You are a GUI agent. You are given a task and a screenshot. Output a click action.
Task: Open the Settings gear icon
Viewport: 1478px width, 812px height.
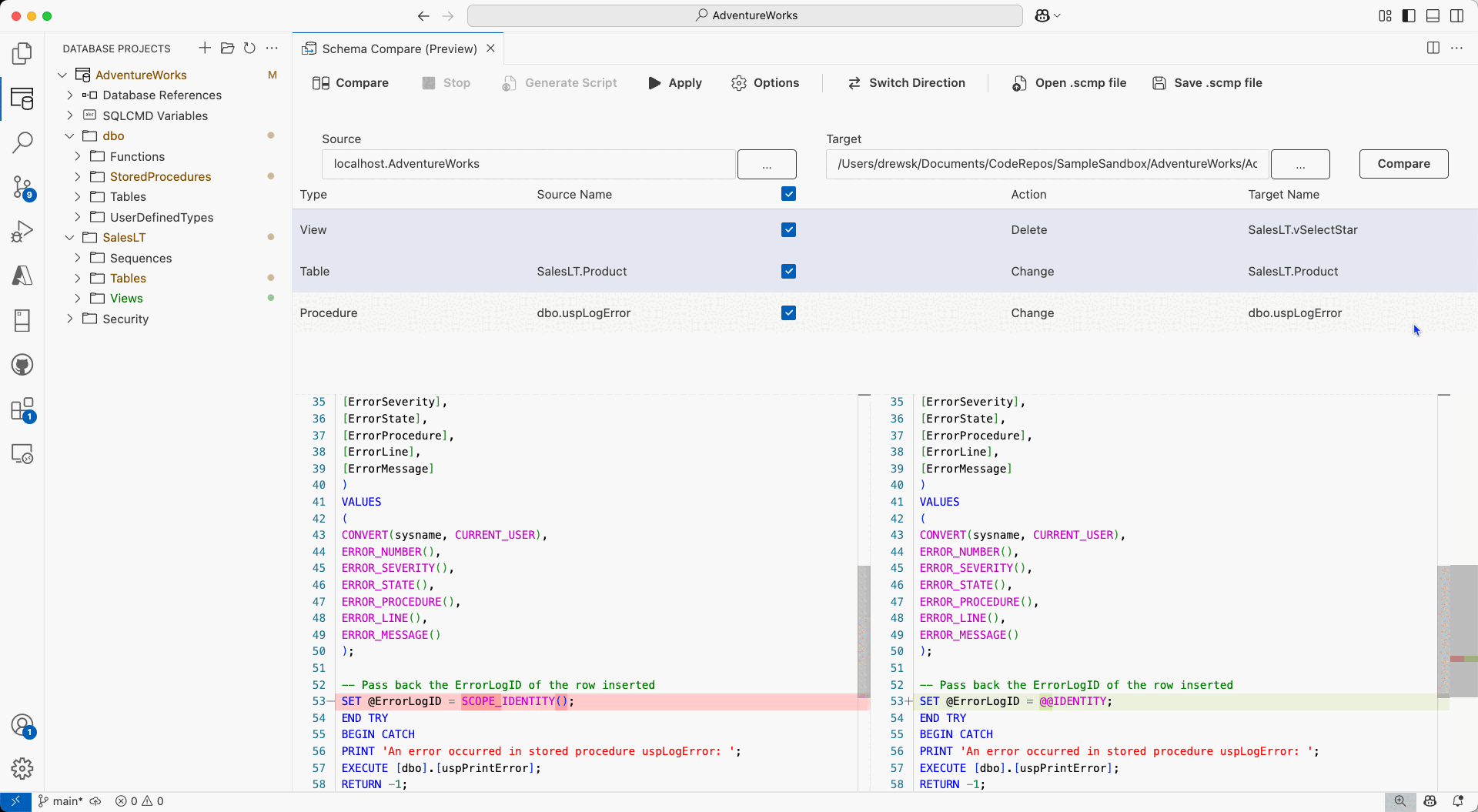pyautogui.click(x=22, y=768)
